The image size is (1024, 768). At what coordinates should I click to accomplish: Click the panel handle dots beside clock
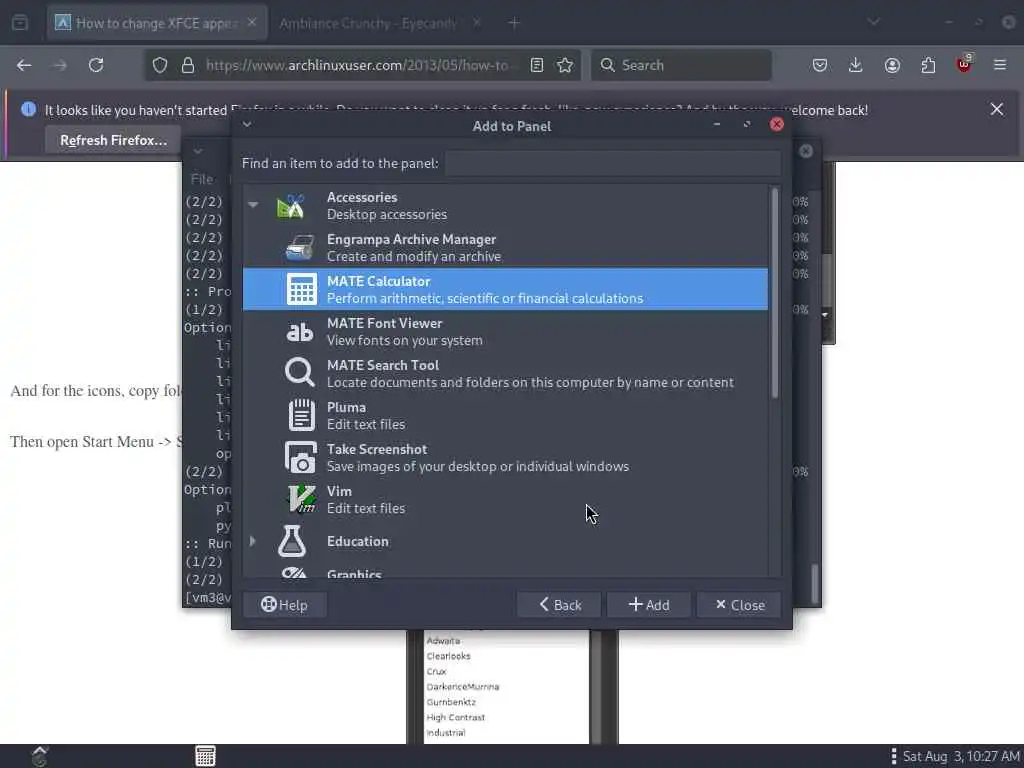pyautogui.click(x=893, y=756)
